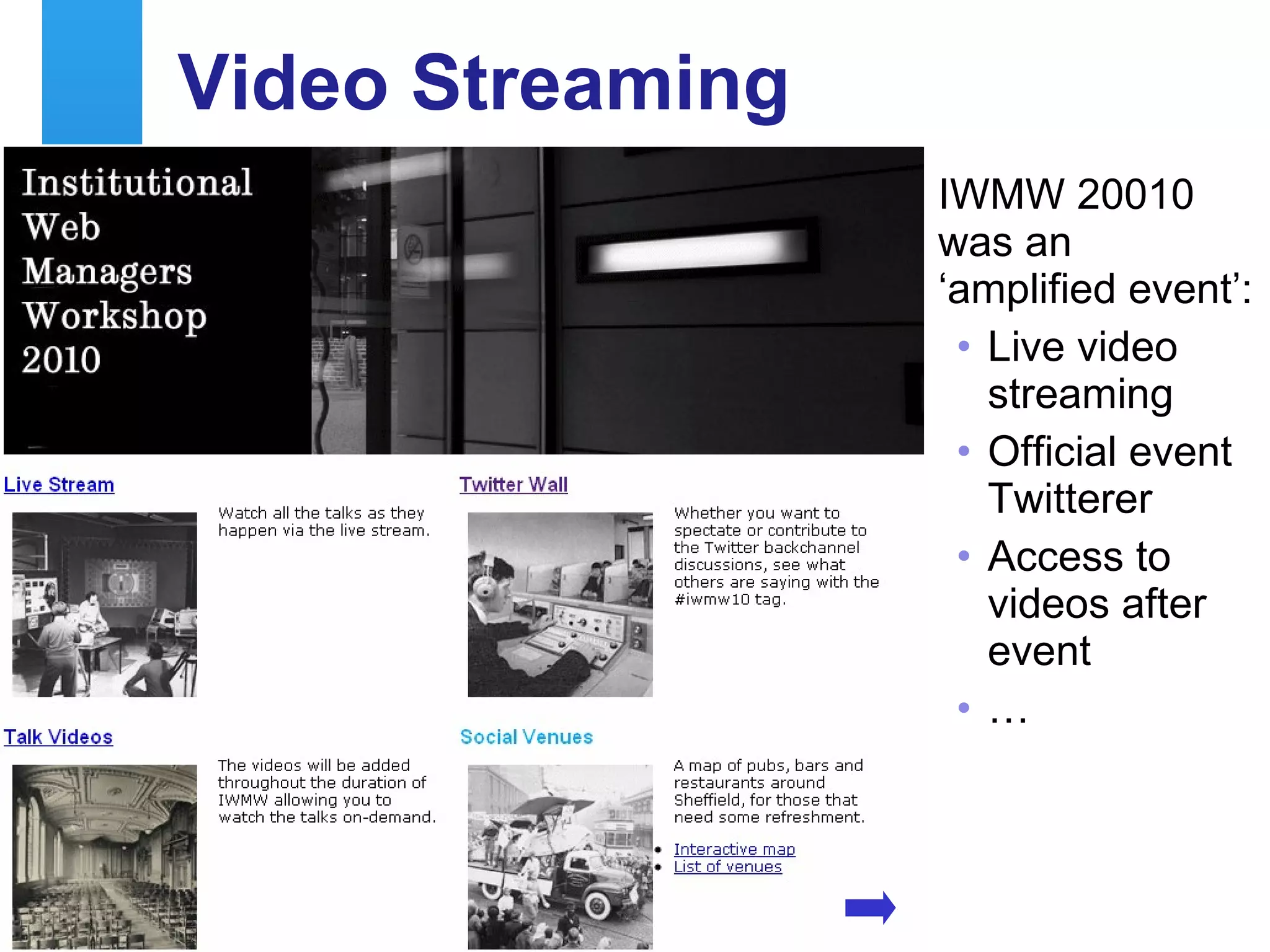Viewport: 1270px width, 952px height.
Task: Click the Institutional Web Managers Workshop banner
Action: (x=136, y=271)
